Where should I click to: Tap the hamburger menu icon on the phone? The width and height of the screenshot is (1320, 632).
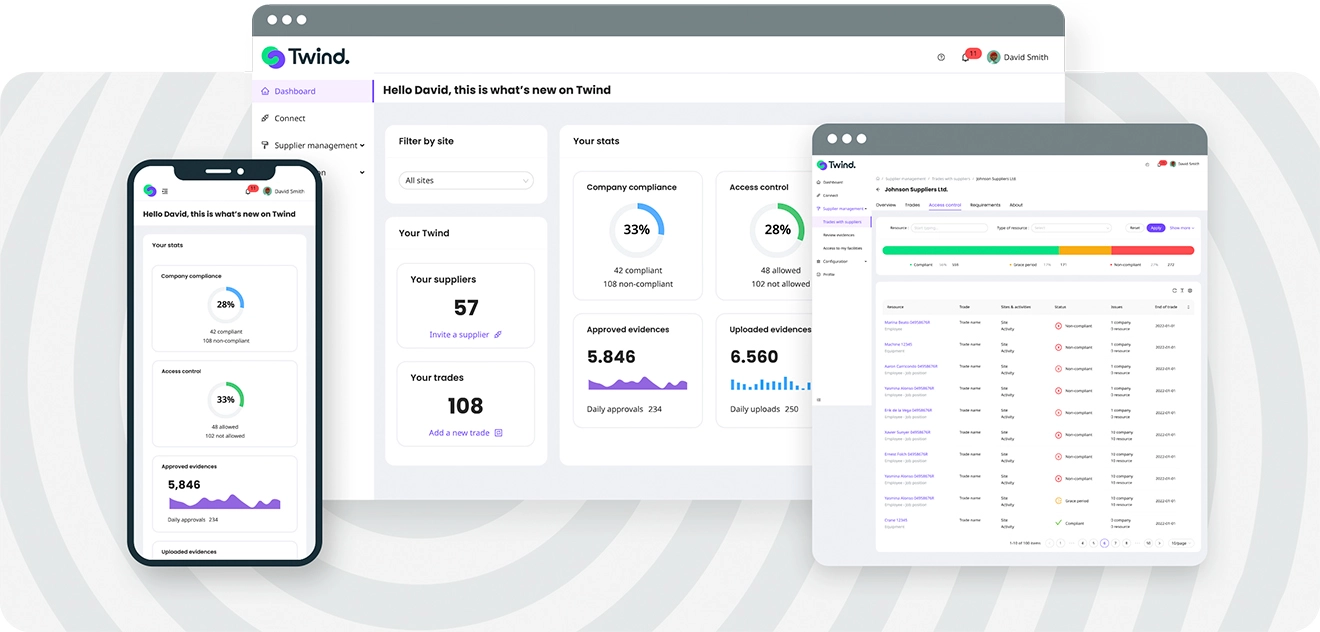(165, 191)
